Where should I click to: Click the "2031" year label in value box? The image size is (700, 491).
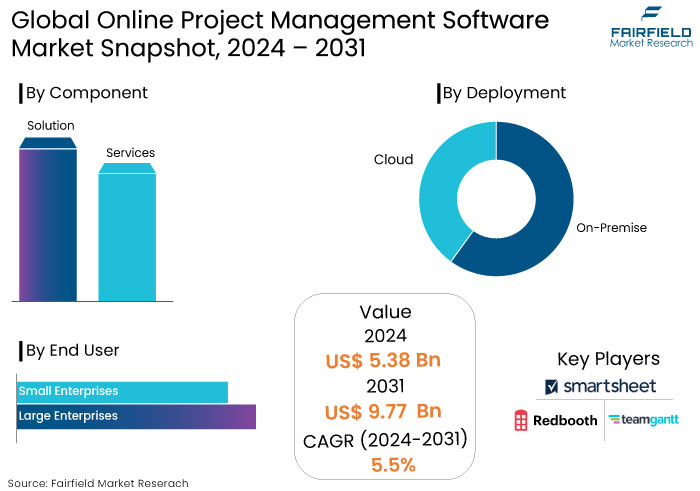[x=385, y=386]
